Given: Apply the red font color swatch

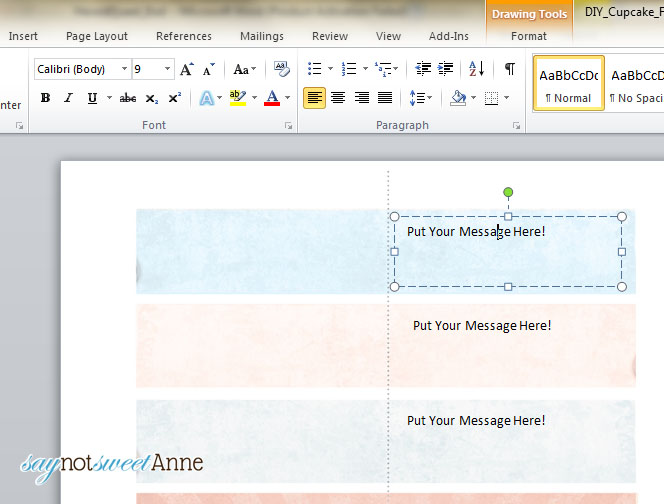Looking at the screenshot, I should pos(272,98).
